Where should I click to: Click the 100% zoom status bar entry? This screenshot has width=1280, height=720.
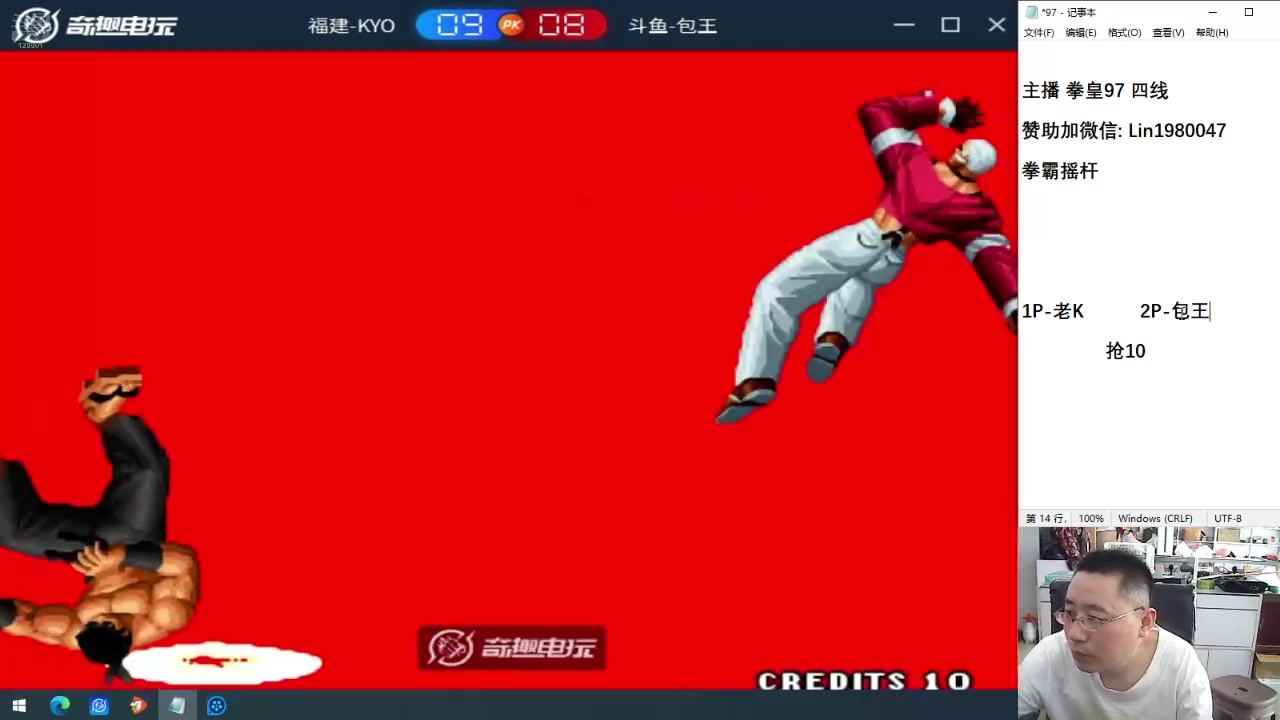pos(1091,519)
